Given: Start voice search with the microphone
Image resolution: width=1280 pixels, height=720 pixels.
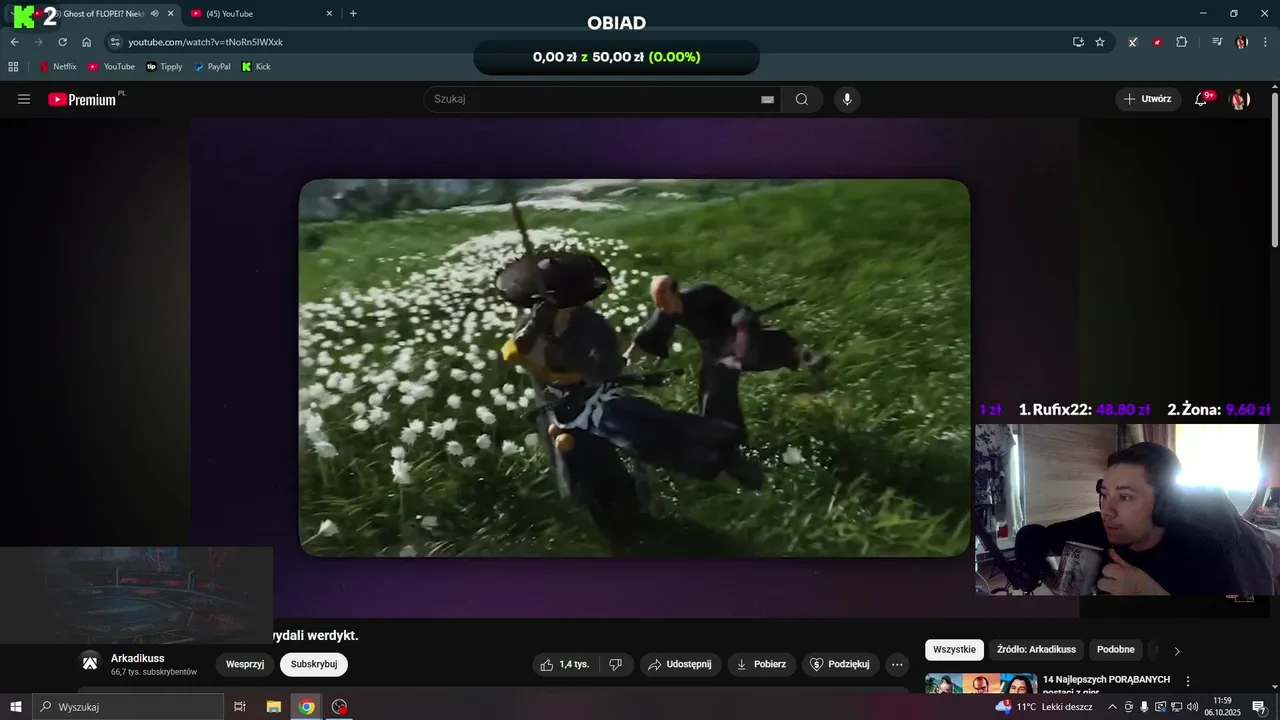Looking at the screenshot, I should tap(847, 99).
